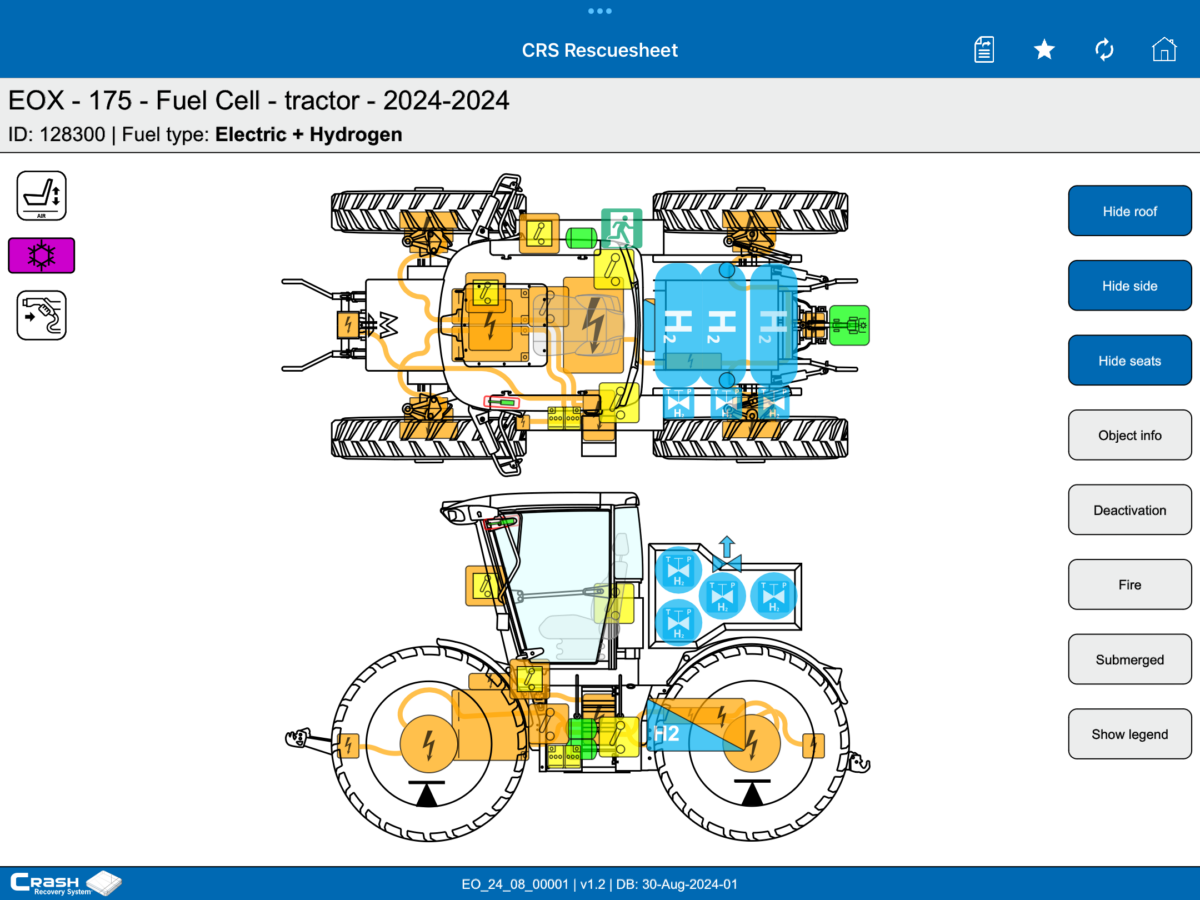This screenshot has width=1200, height=900.
Task: Select jack point triangle under front wheel
Action: point(751,793)
